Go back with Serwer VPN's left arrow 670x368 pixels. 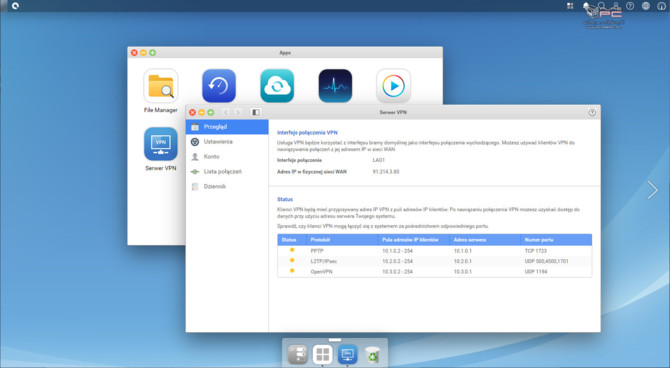pos(226,112)
